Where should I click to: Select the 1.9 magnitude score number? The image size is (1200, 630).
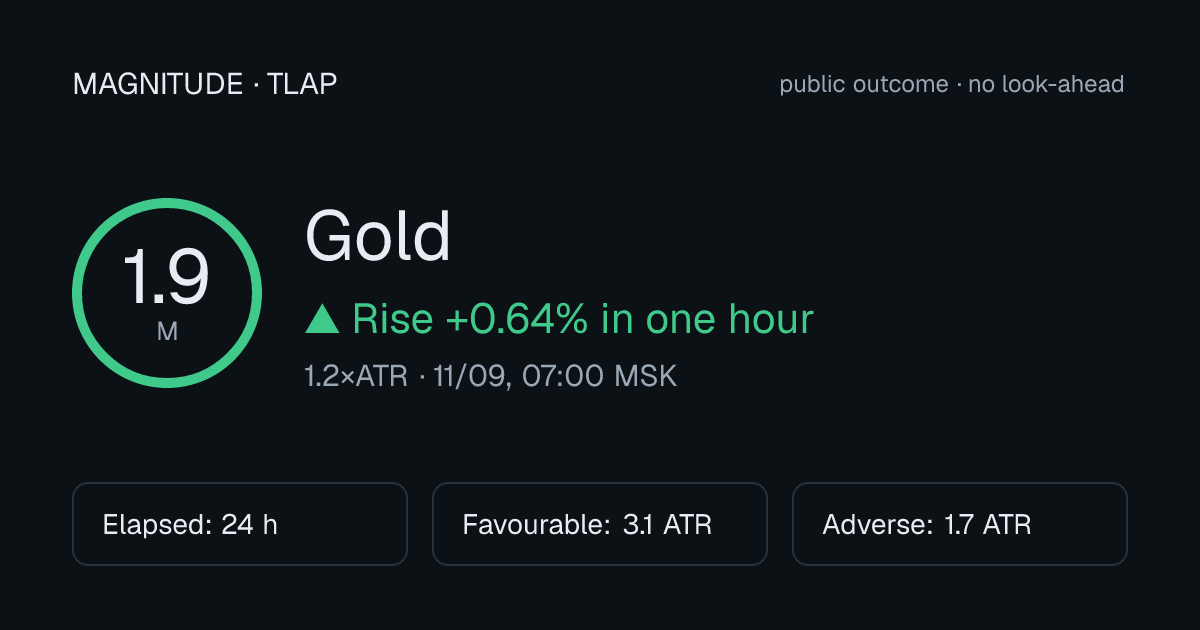pyautogui.click(x=166, y=277)
